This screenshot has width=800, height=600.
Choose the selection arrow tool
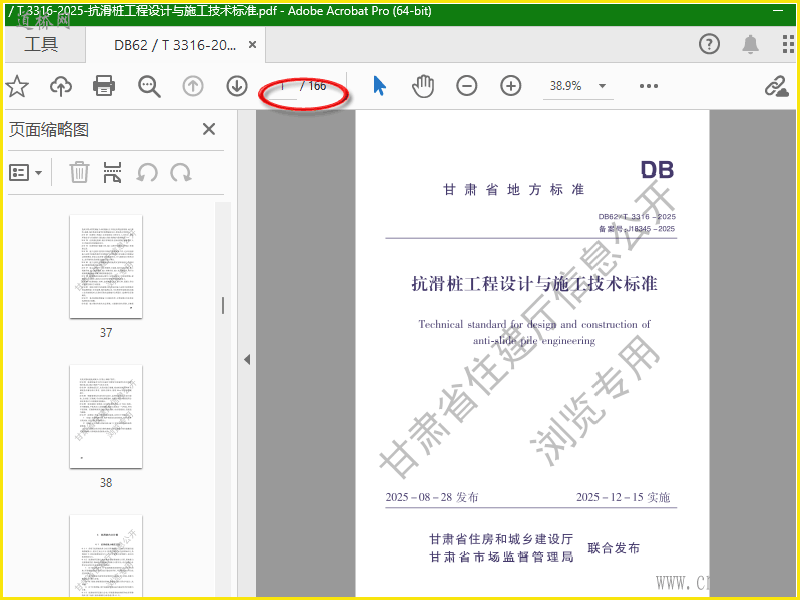[379, 86]
